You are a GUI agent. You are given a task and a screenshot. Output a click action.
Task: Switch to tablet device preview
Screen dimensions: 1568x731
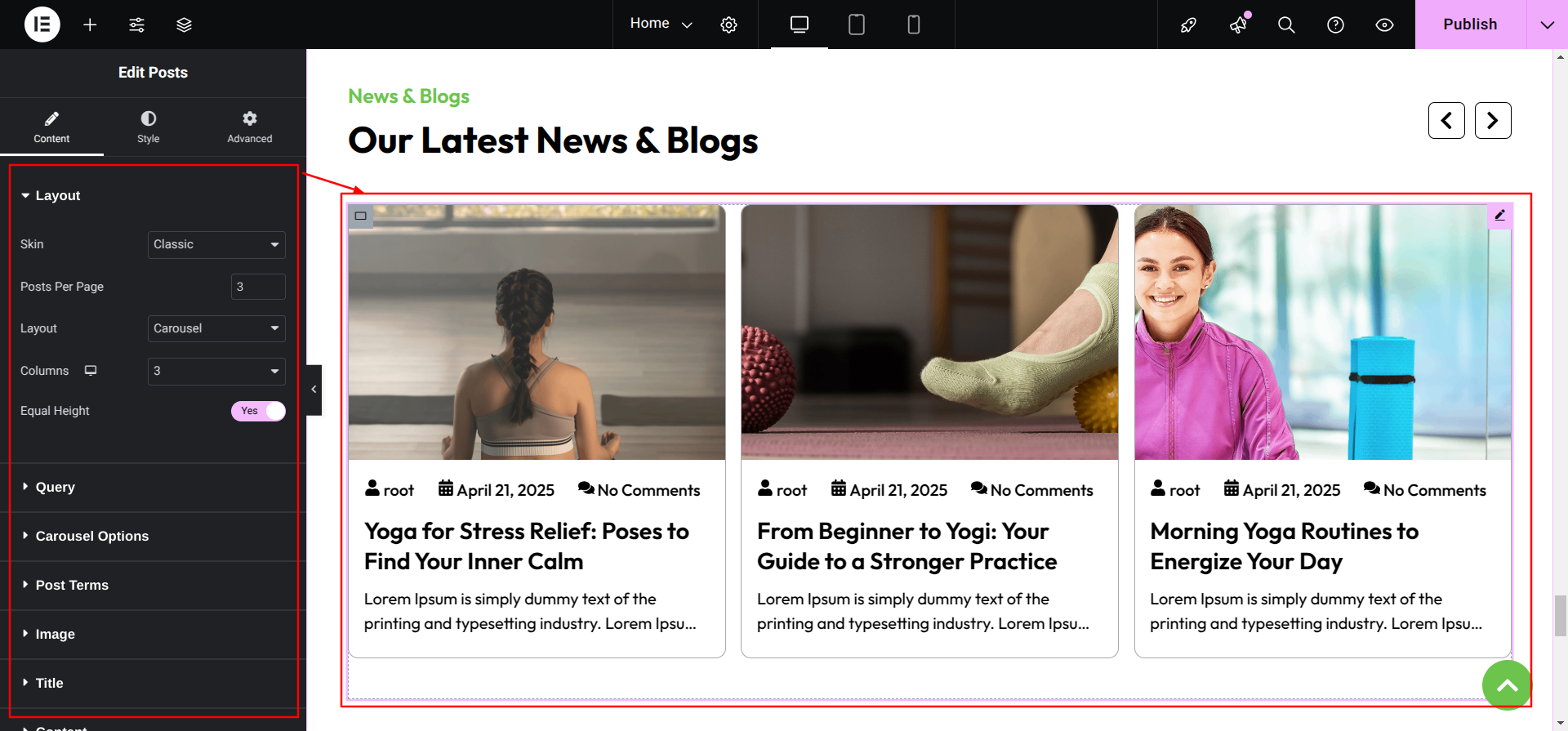[856, 25]
